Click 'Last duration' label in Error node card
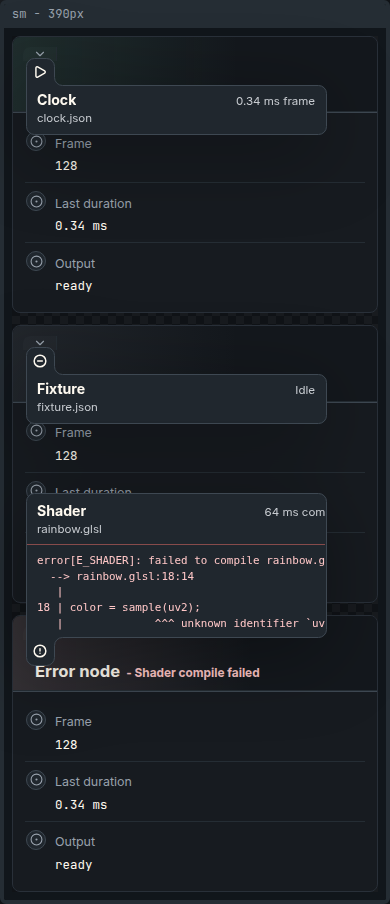This screenshot has width=390, height=904. click(93, 782)
